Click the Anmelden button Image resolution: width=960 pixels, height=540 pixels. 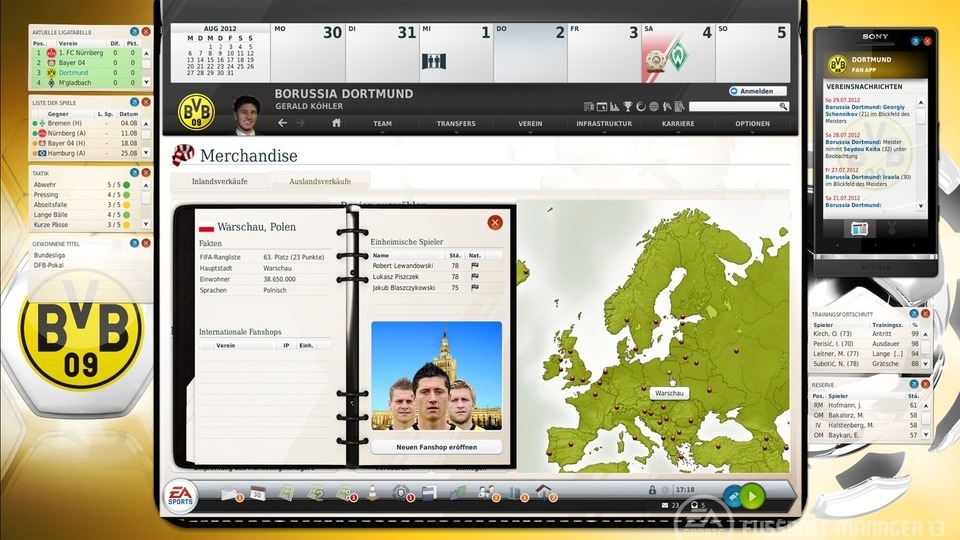pos(757,91)
